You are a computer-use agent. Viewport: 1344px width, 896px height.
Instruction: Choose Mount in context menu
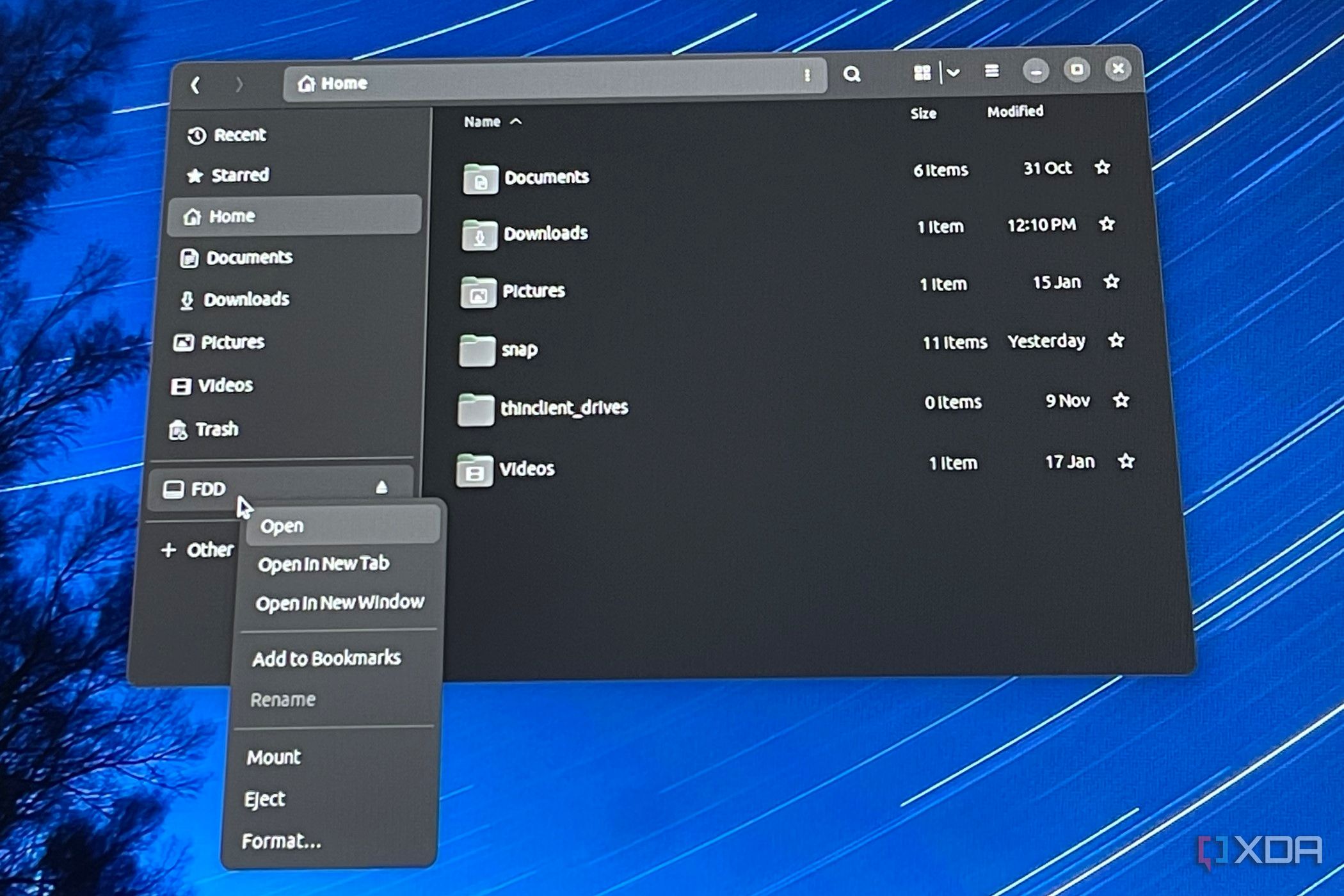[x=274, y=757]
